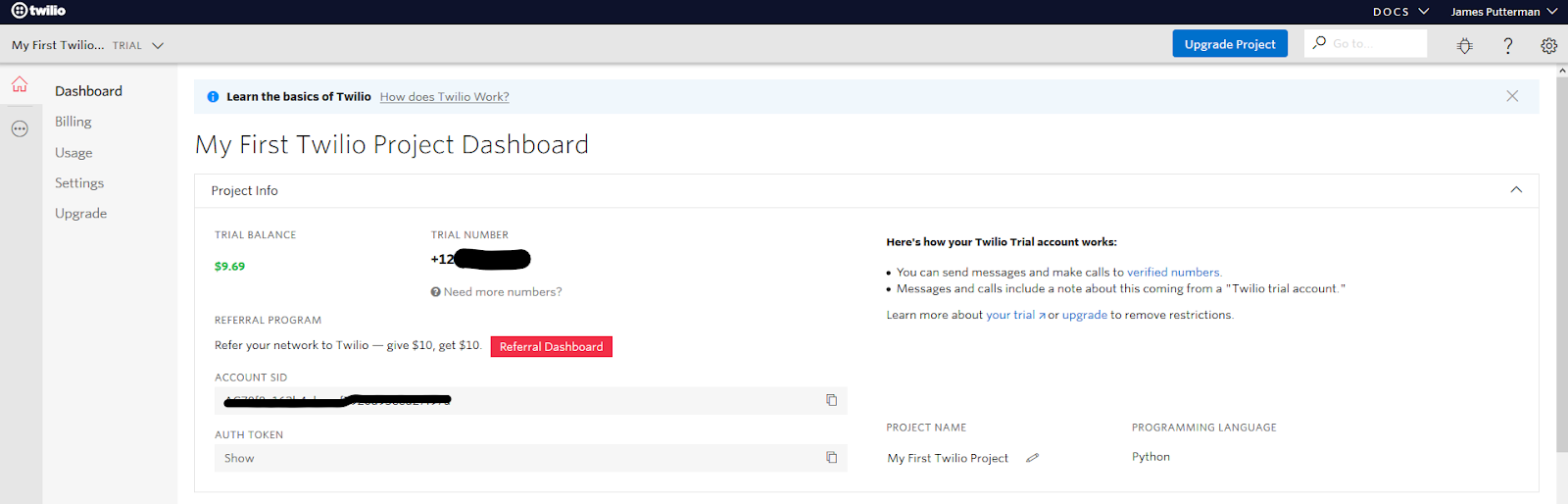Select Settings in the sidebar
1568x504 pixels.
pyautogui.click(x=79, y=183)
